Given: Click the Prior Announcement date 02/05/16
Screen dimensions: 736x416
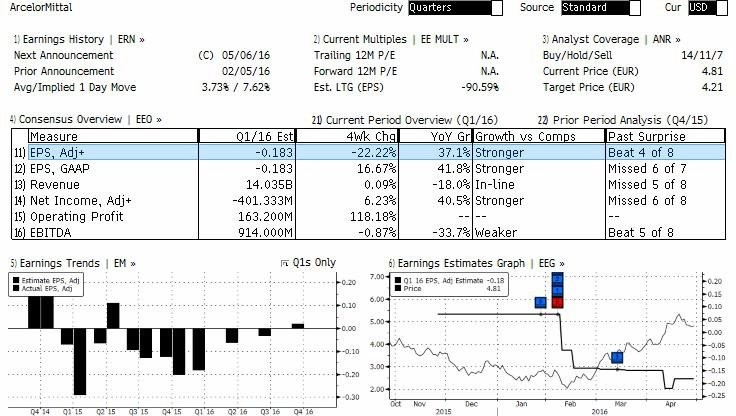Looking at the screenshot, I should click(246, 71).
